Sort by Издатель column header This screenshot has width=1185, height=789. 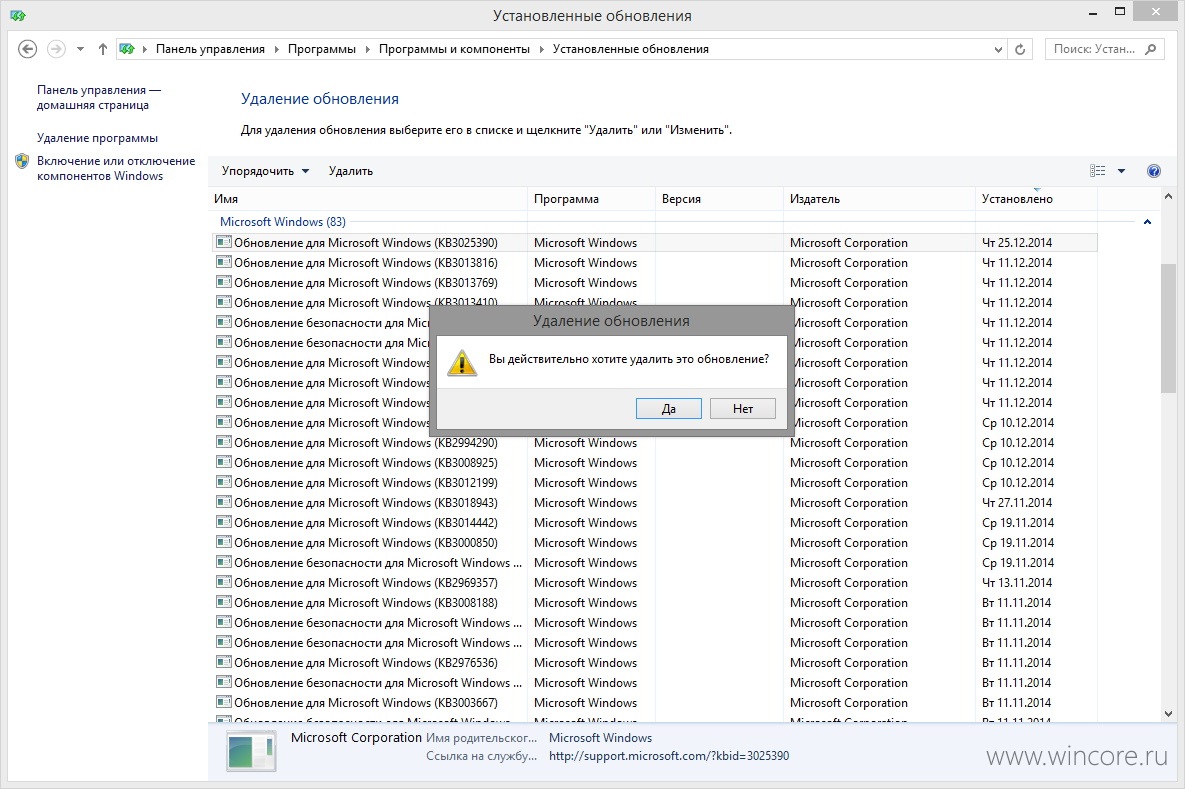tap(879, 199)
